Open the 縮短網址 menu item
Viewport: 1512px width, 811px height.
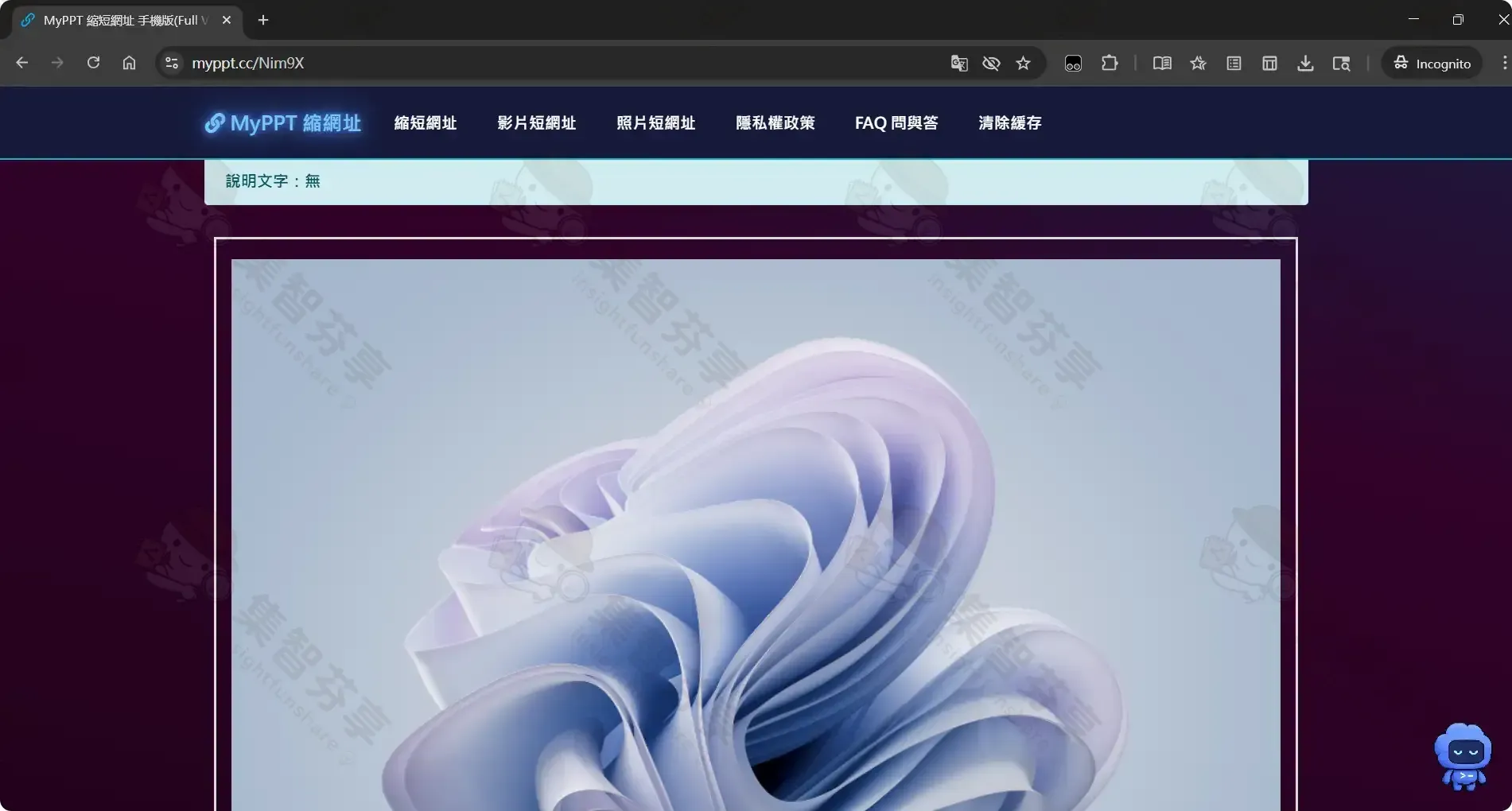click(x=426, y=123)
